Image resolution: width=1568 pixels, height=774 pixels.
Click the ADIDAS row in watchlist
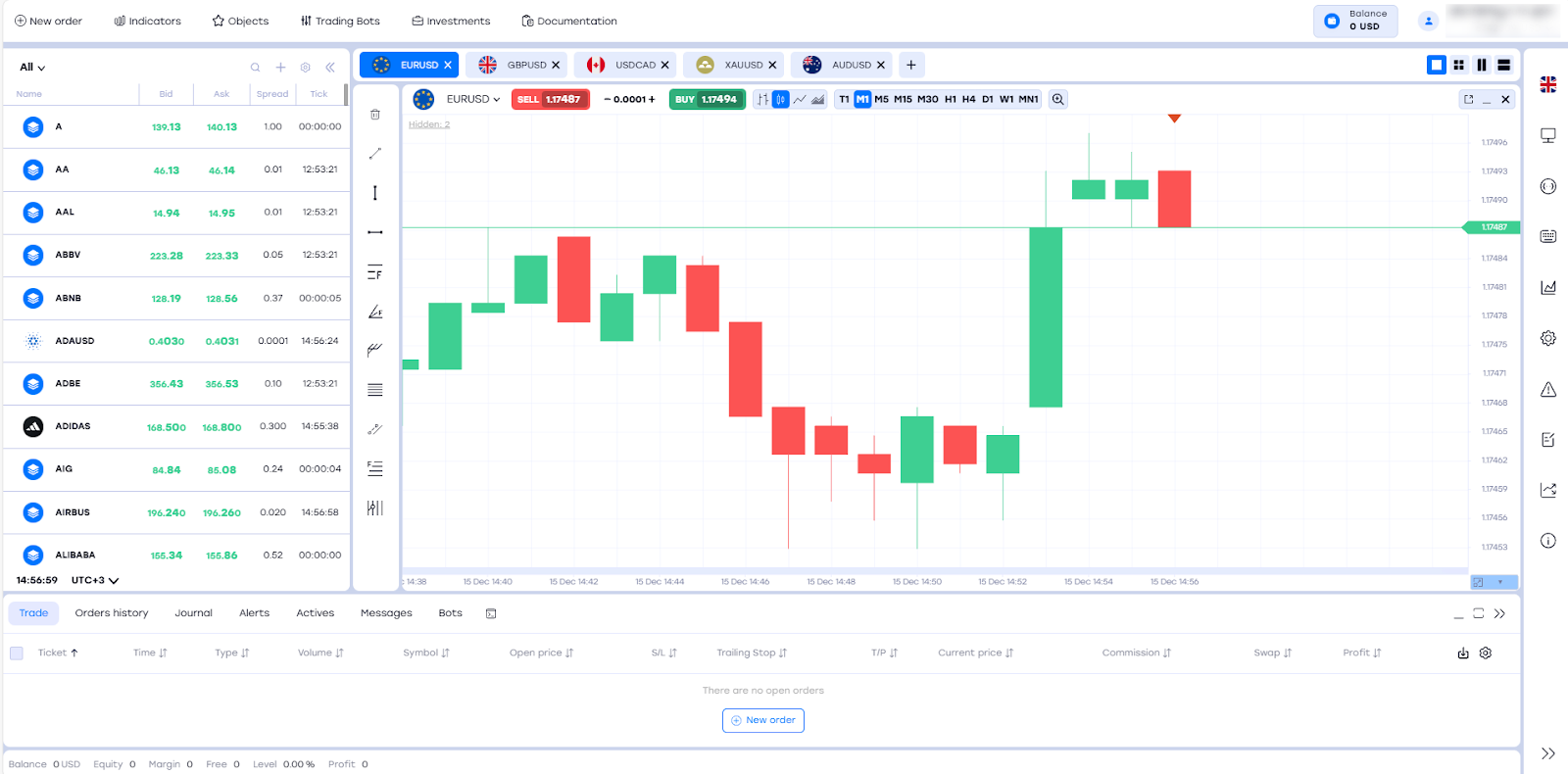[176, 426]
